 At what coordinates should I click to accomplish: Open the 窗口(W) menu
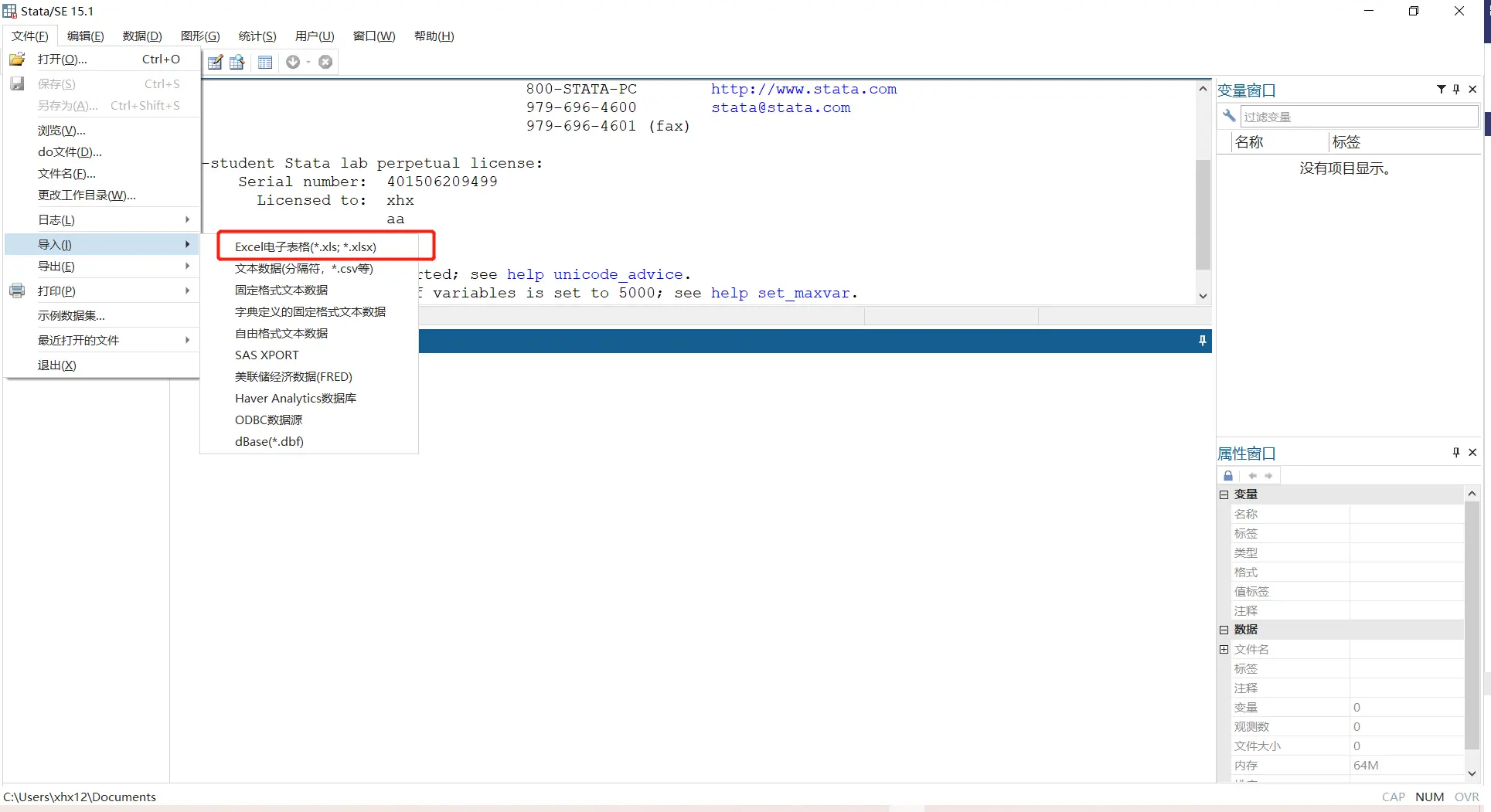[x=374, y=36]
